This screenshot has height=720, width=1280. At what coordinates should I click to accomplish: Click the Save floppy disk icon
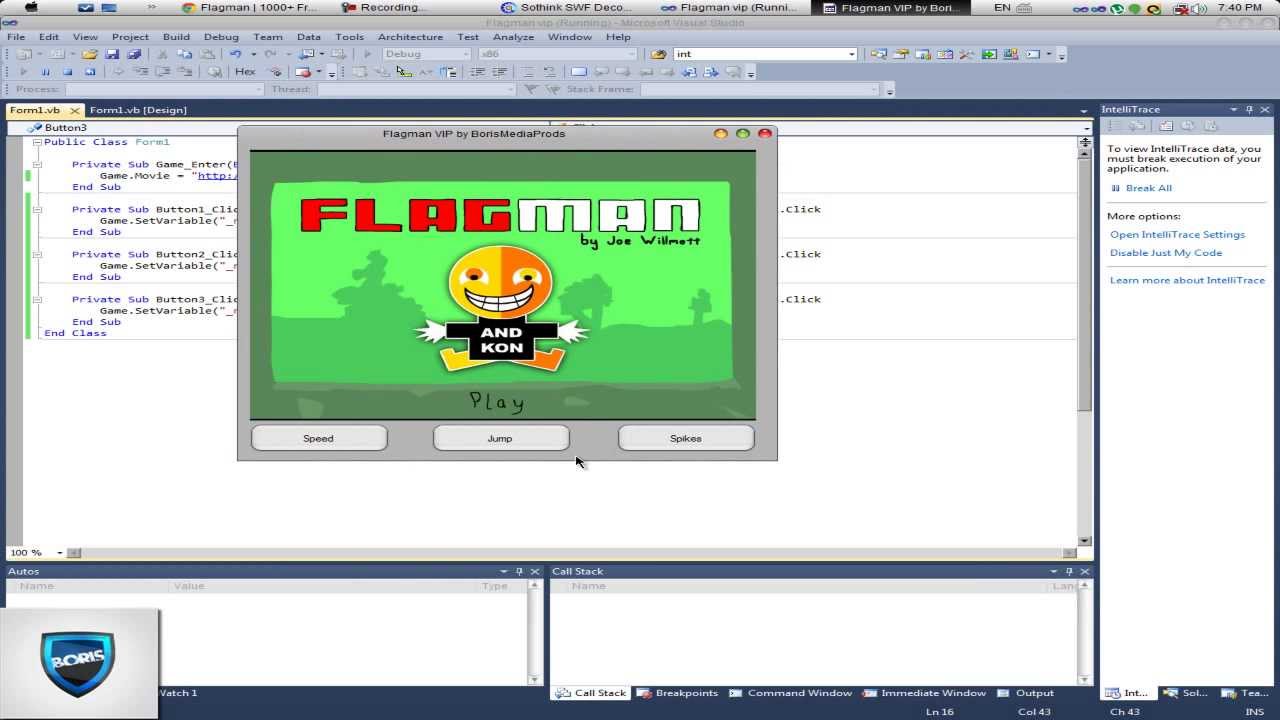[111, 54]
